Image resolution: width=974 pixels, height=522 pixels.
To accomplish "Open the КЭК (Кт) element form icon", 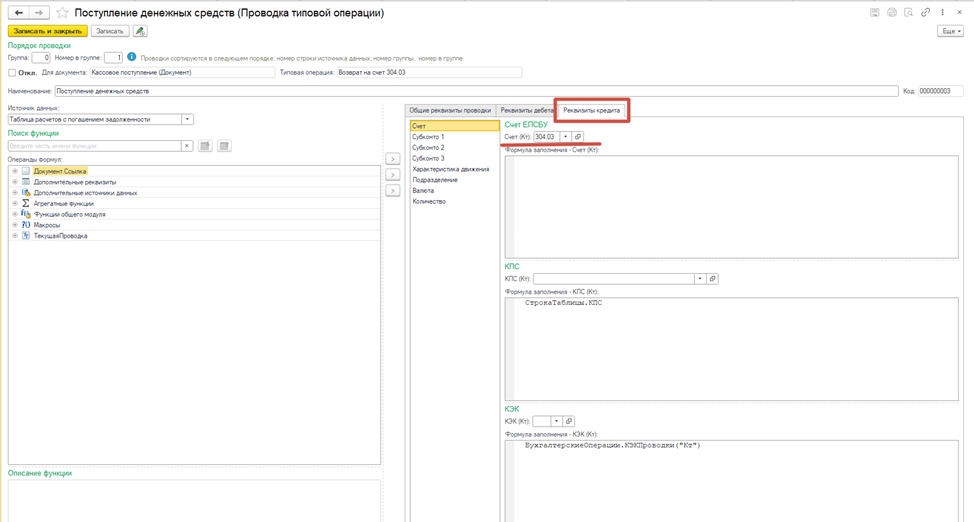I will [x=569, y=421].
